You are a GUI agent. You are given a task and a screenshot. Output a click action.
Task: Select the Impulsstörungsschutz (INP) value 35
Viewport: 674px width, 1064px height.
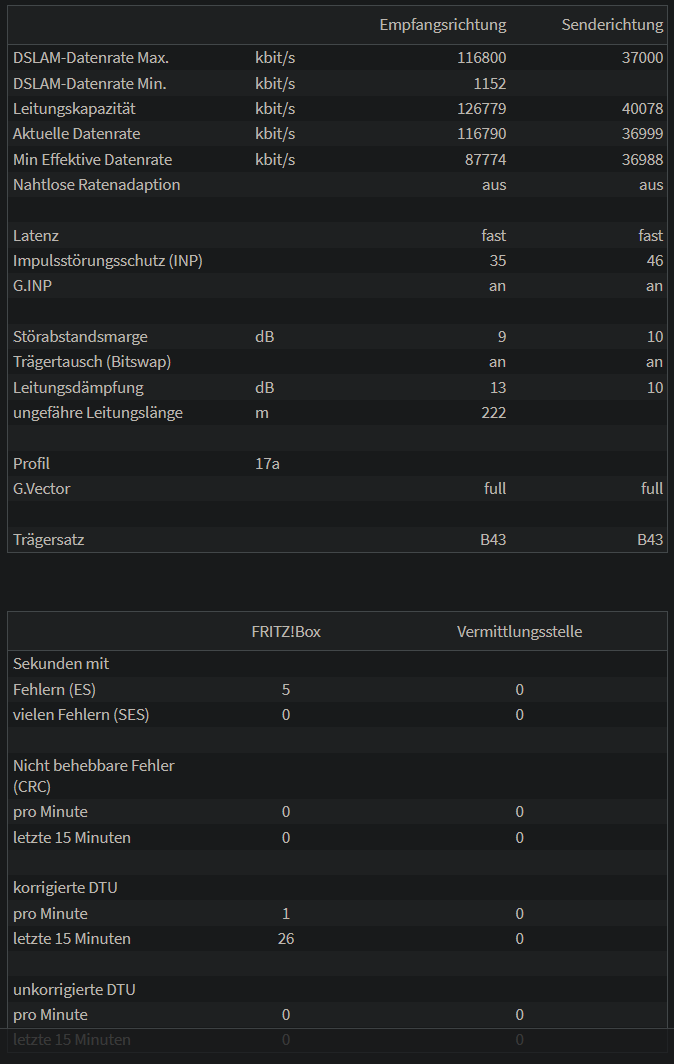tap(498, 261)
